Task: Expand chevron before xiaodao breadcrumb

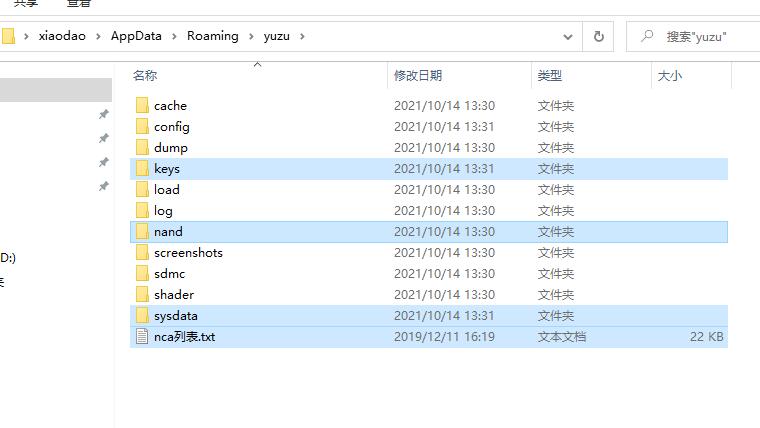Action: [26, 36]
